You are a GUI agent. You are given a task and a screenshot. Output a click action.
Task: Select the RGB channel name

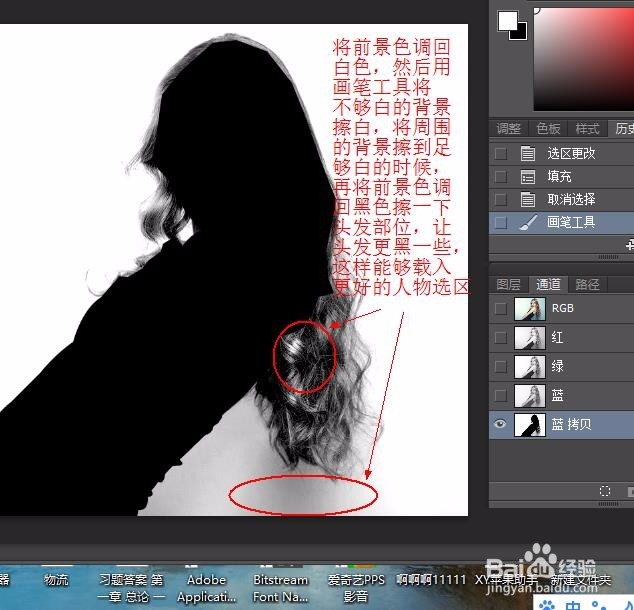[x=563, y=308]
